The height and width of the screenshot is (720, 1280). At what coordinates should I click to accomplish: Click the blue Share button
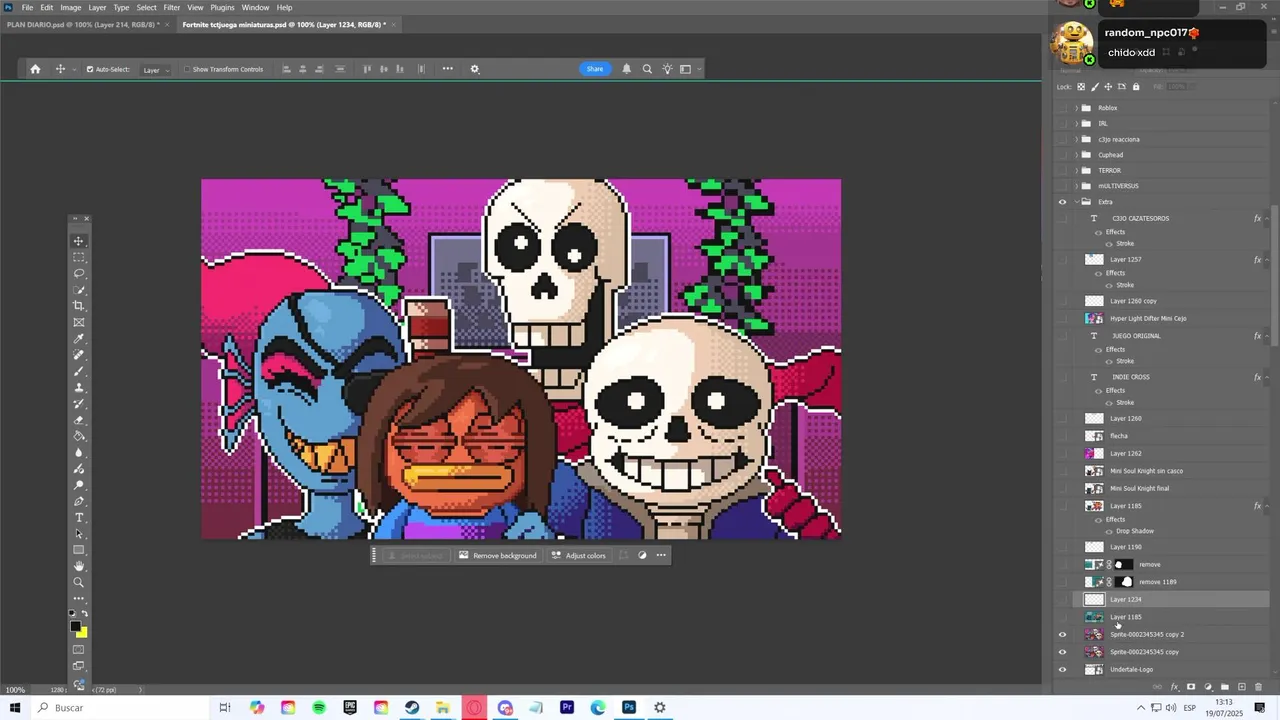pyautogui.click(x=595, y=69)
